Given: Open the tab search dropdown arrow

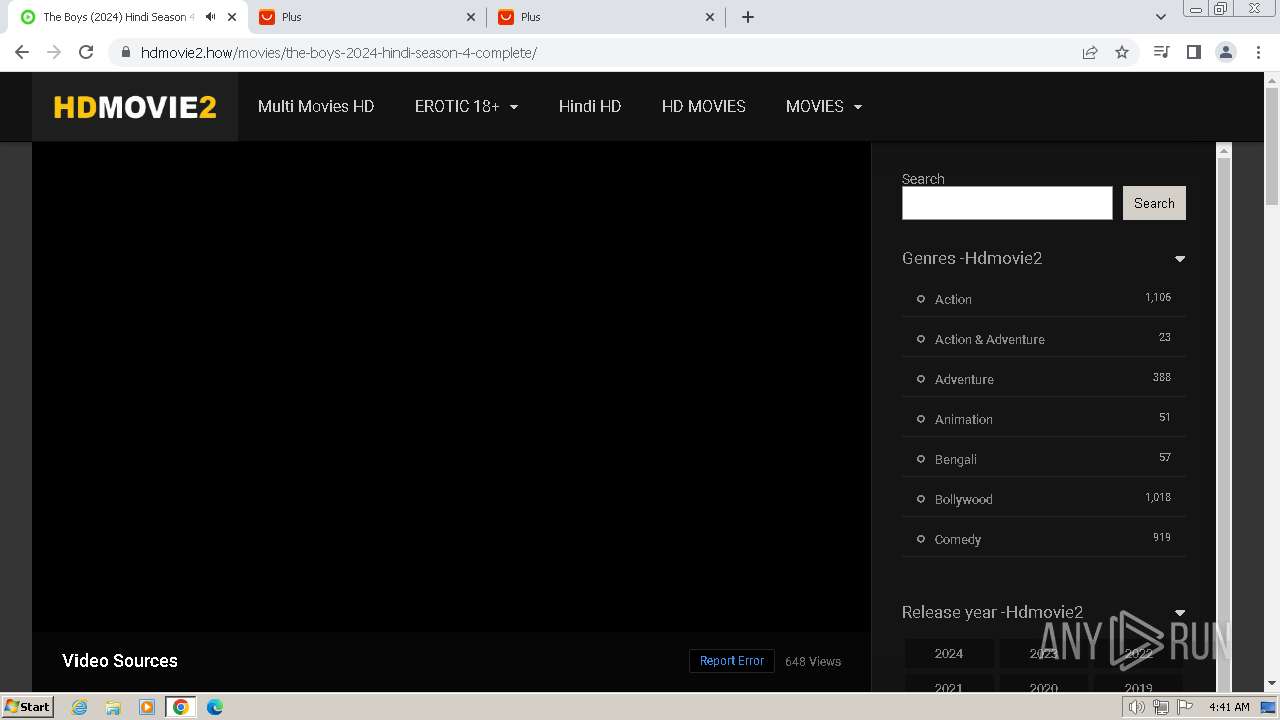Looking at the screenshot, I should pyautogui.click(x=1161, y=17).
